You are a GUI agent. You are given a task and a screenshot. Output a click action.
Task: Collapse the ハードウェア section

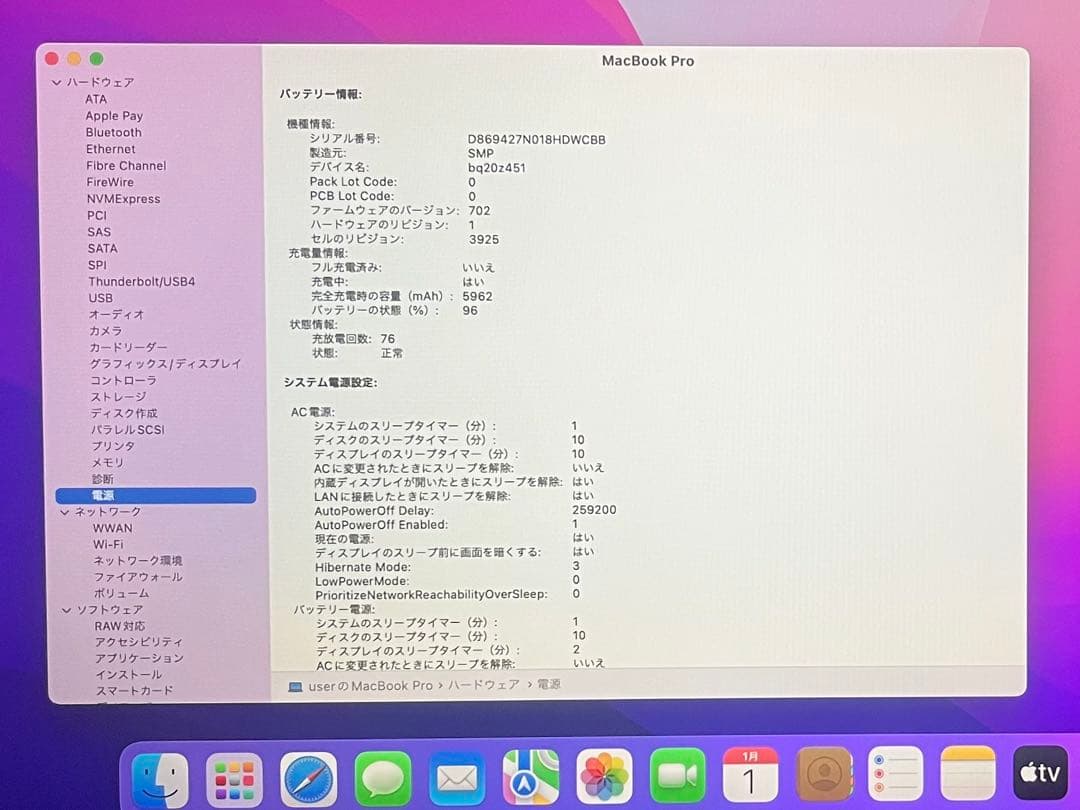click(x=57, y=82)
